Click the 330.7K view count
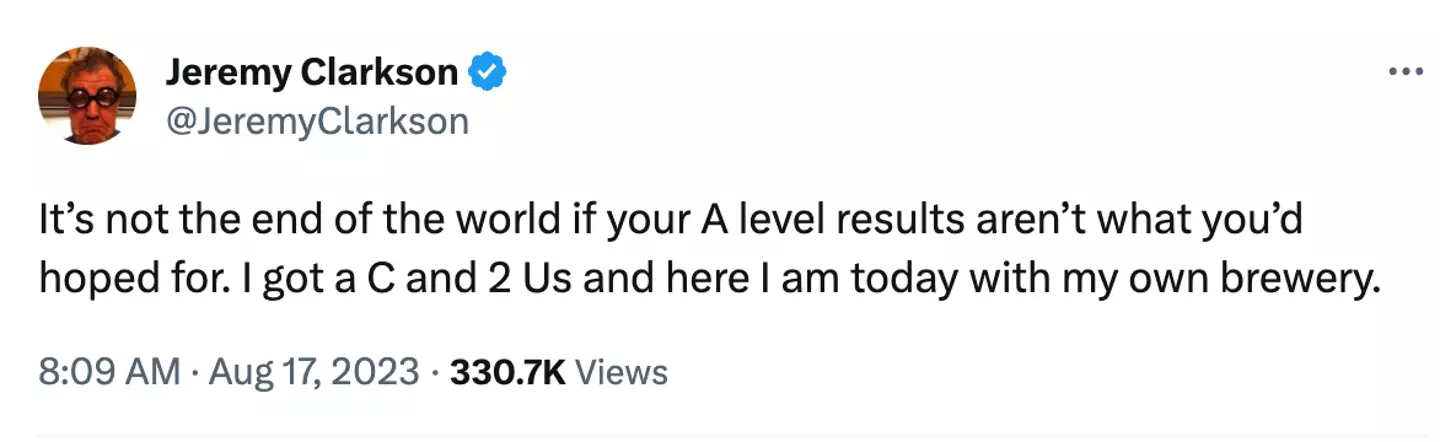This screenshot has width=1440, height=442. click(x=508, y=372)
